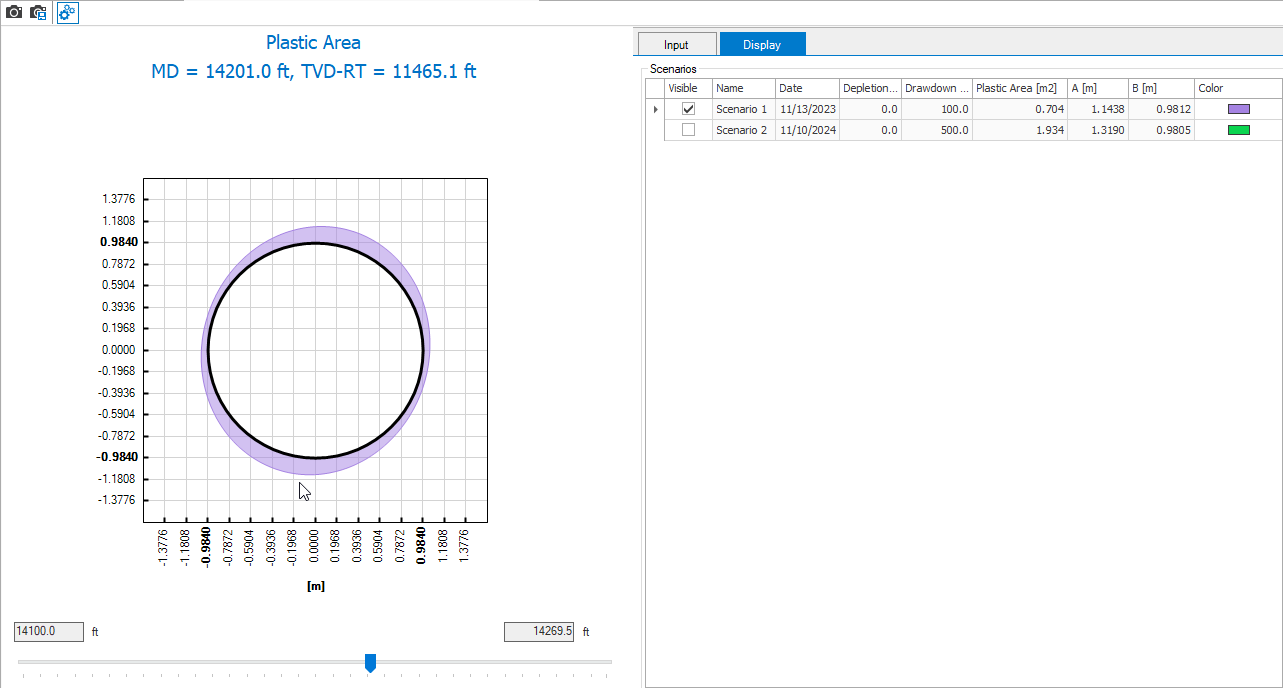Select the Scenario 2 name cell

coord(743,130)
